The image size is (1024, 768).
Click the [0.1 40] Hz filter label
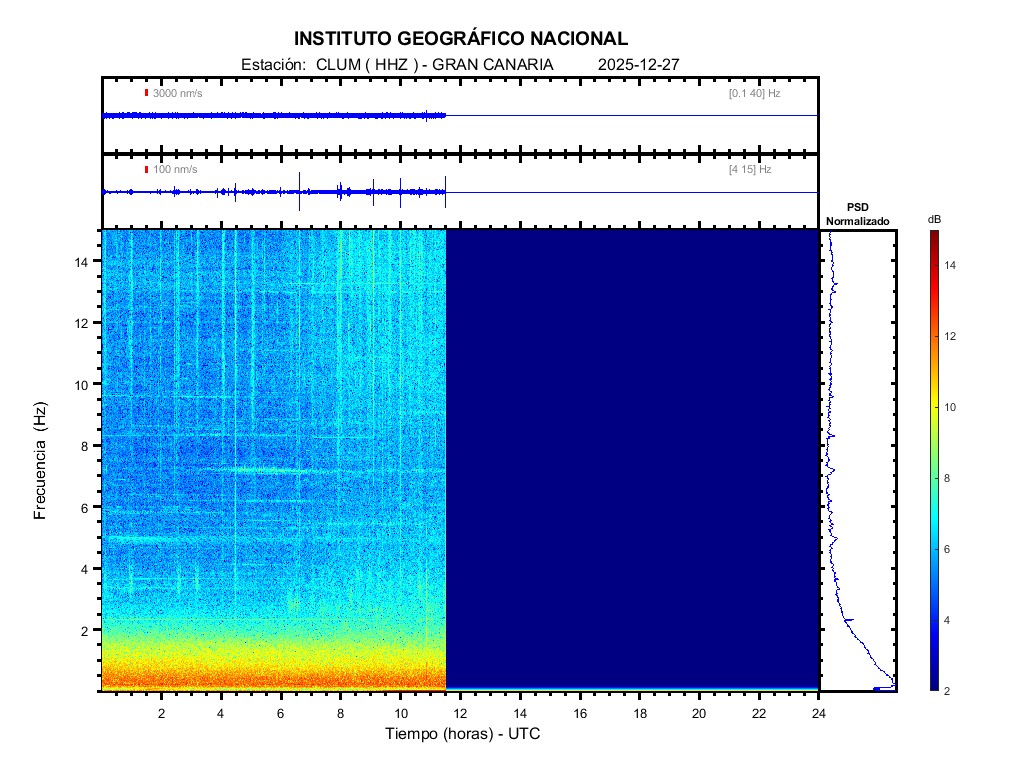pos(754,93)
